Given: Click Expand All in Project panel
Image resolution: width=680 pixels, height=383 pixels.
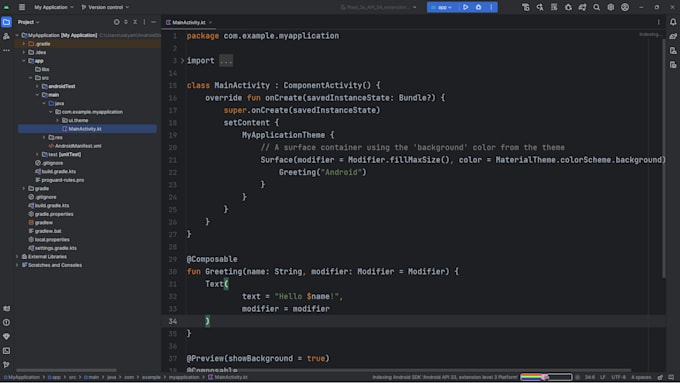Looking at the screenshot, I should point(126,22).
